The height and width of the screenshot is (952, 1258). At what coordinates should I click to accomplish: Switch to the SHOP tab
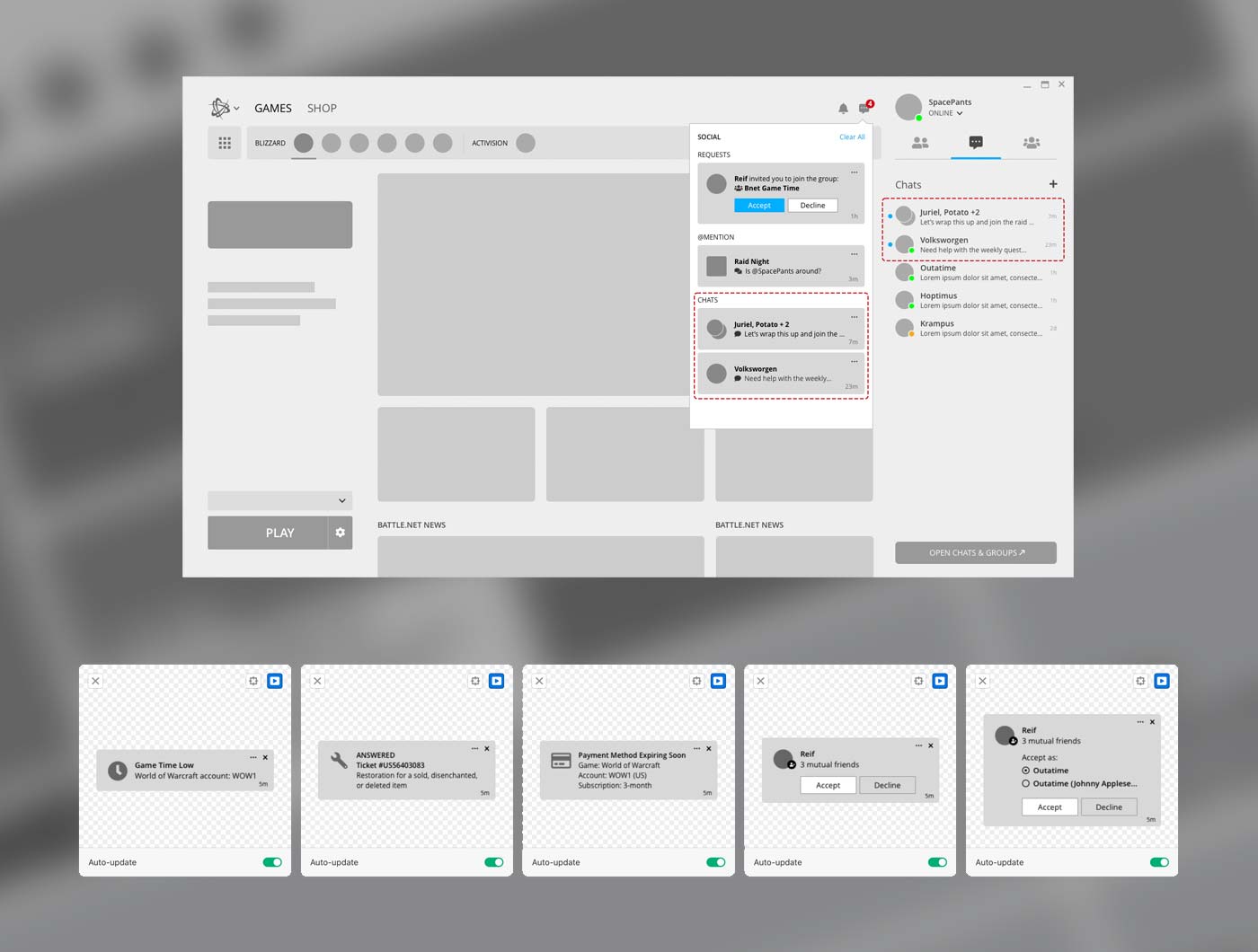[x=322, y=108]
